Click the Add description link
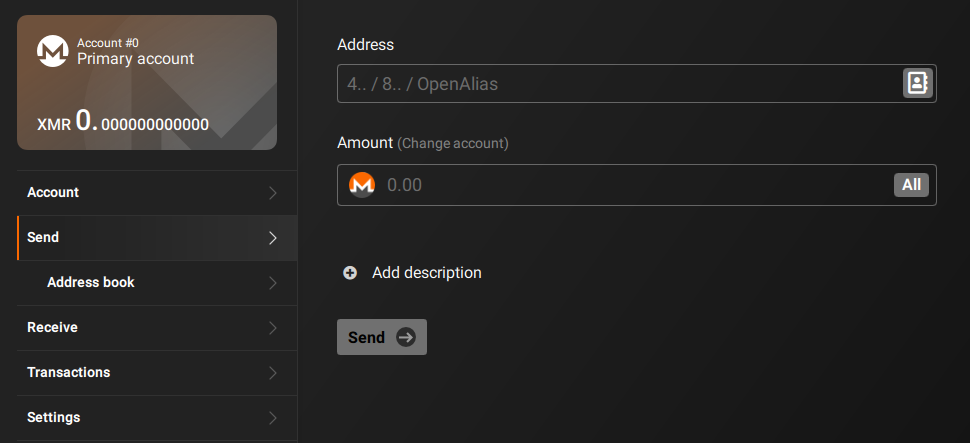Image resolution: width=970 pixels, height=443 pixels. click(x=426, y=273)
